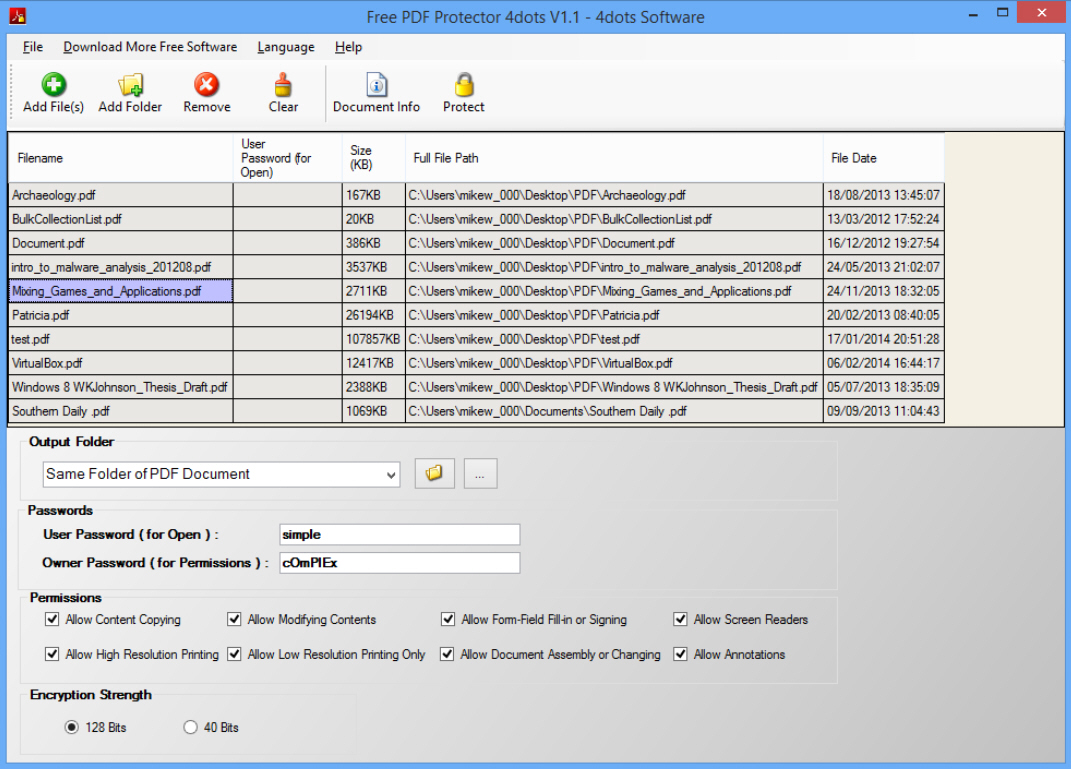Select Mixing_Games_and_Applications.pdf filename cell

pyautogui.click(x=121, y=291)
